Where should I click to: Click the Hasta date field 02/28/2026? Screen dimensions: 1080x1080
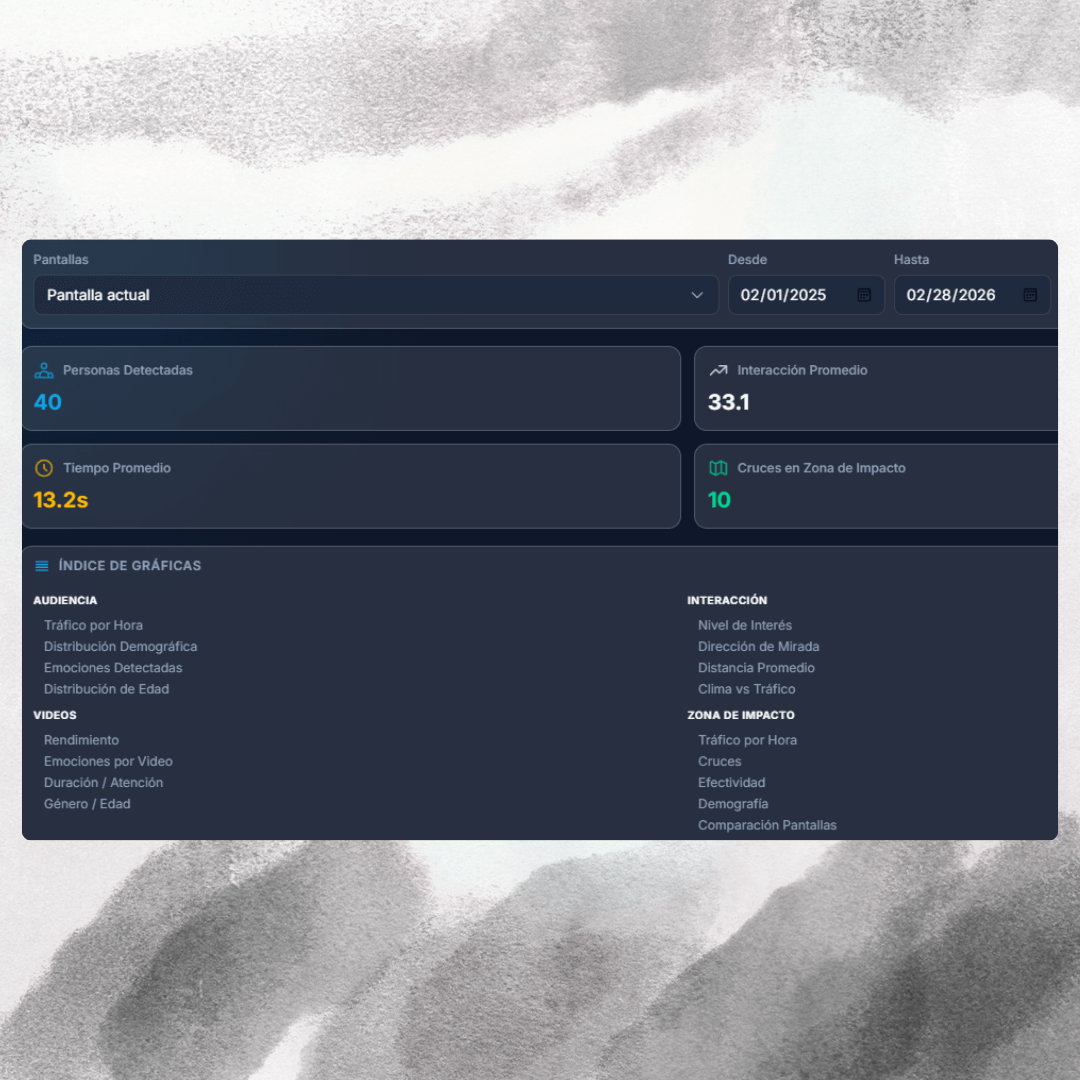(x=950, y=295)
